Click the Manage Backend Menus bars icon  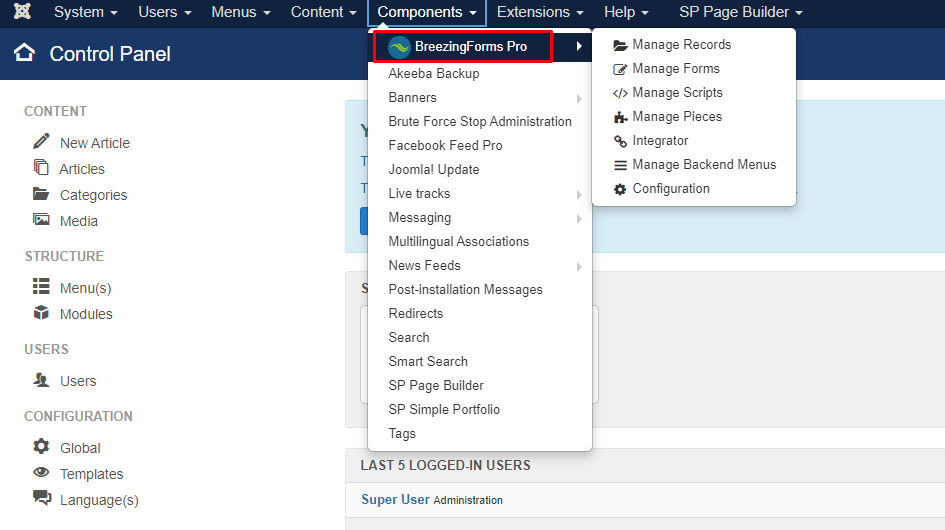coord(620,165)
